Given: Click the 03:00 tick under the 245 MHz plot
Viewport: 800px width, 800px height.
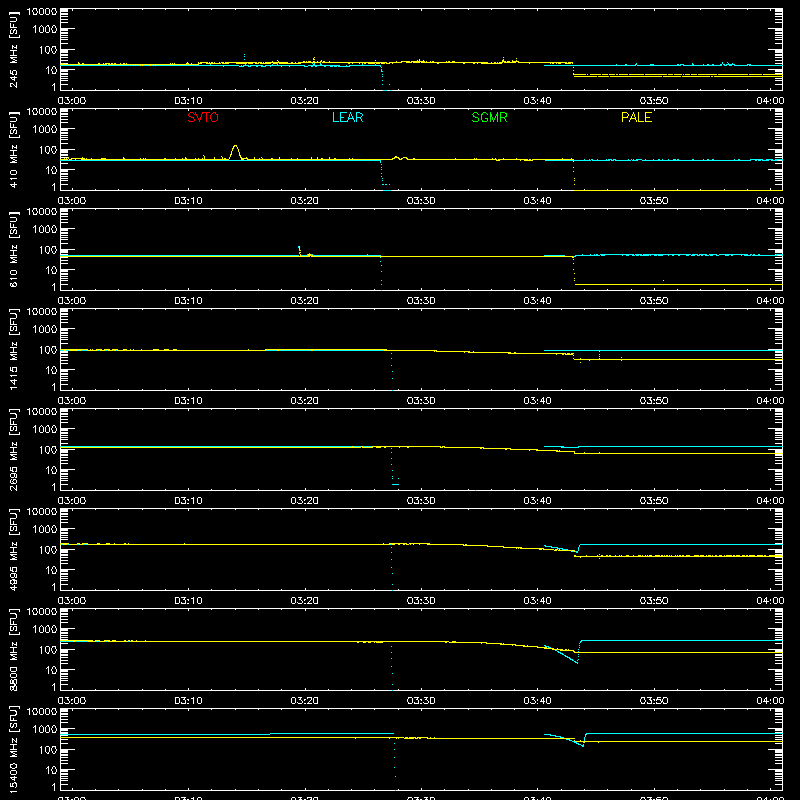Looking at the screenshot, I should [x=71, y=101].
